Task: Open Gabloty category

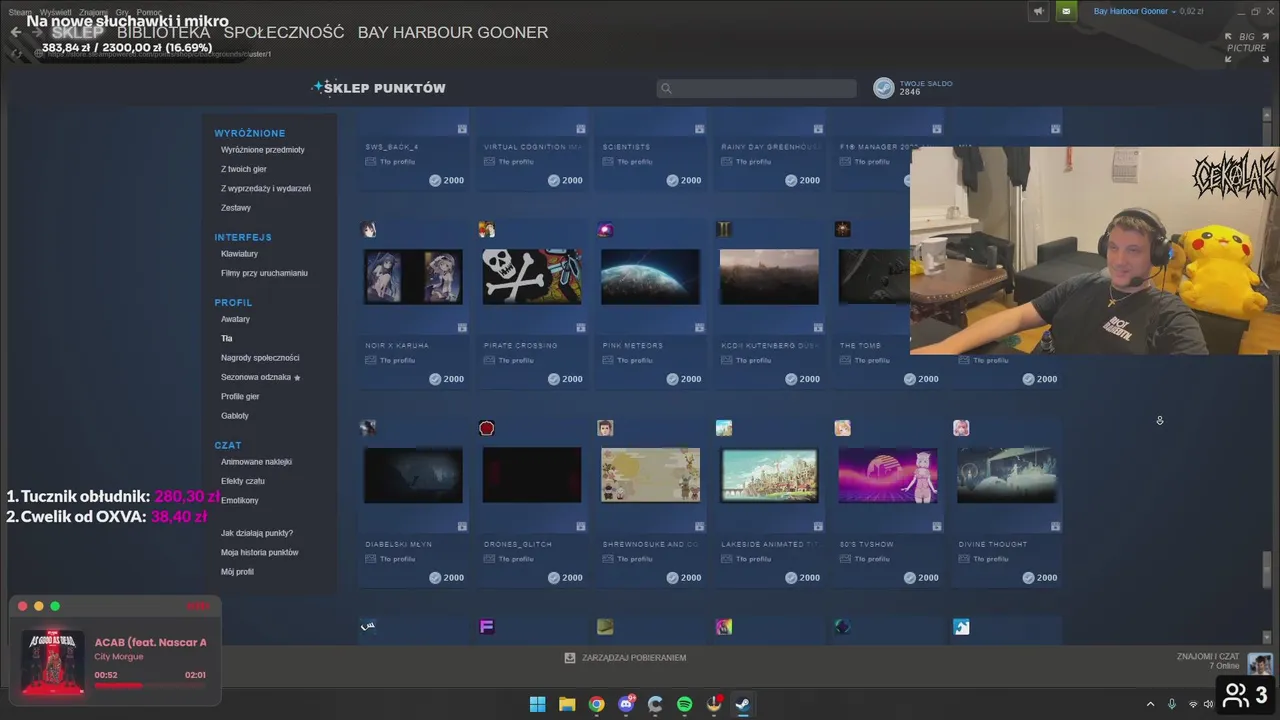Action: [x=235, y=416]
